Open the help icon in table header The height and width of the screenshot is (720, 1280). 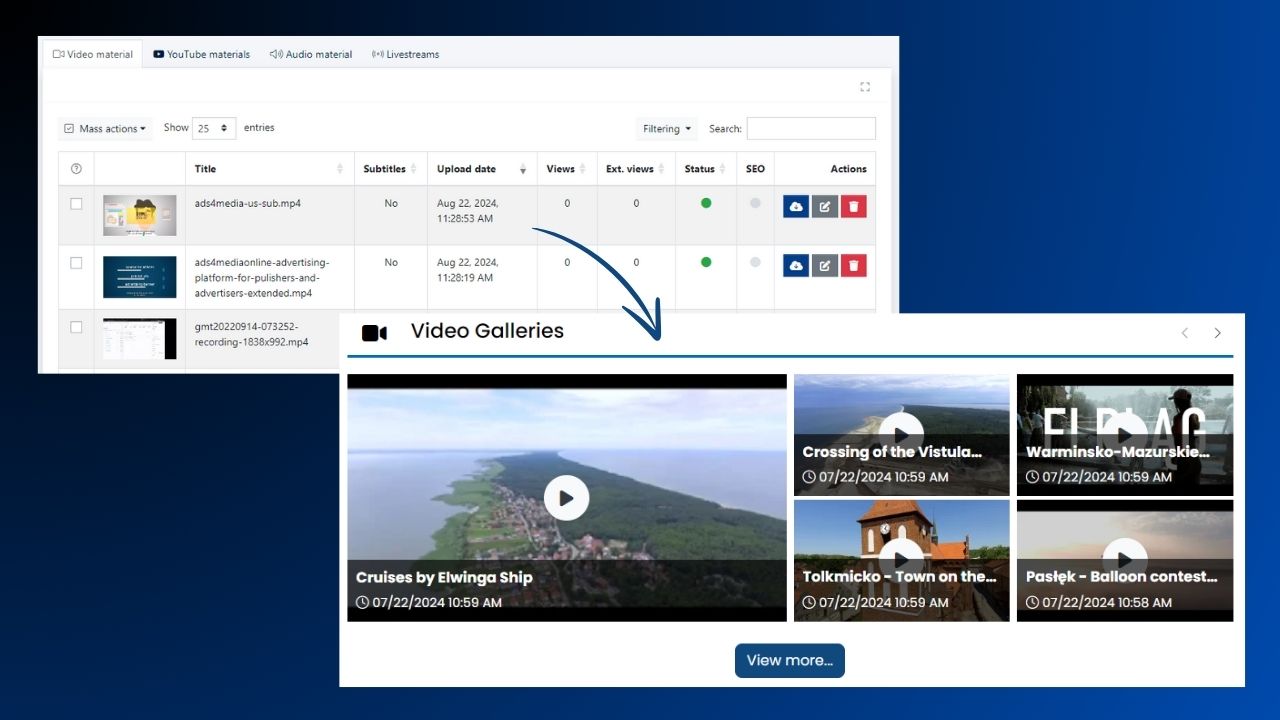[76, 169]
